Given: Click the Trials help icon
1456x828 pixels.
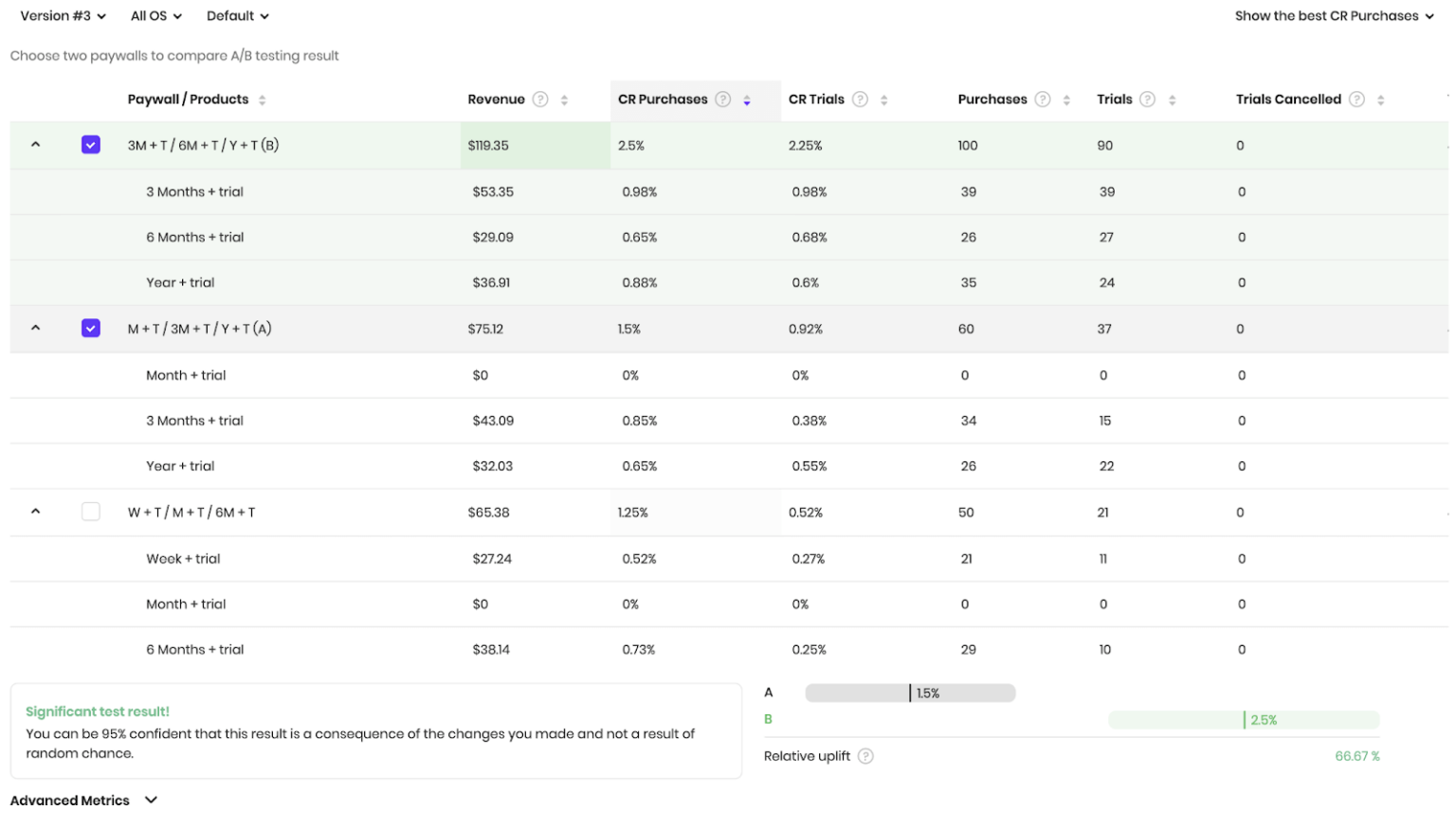Looking at the screenshot, I should pos(1147,99).
